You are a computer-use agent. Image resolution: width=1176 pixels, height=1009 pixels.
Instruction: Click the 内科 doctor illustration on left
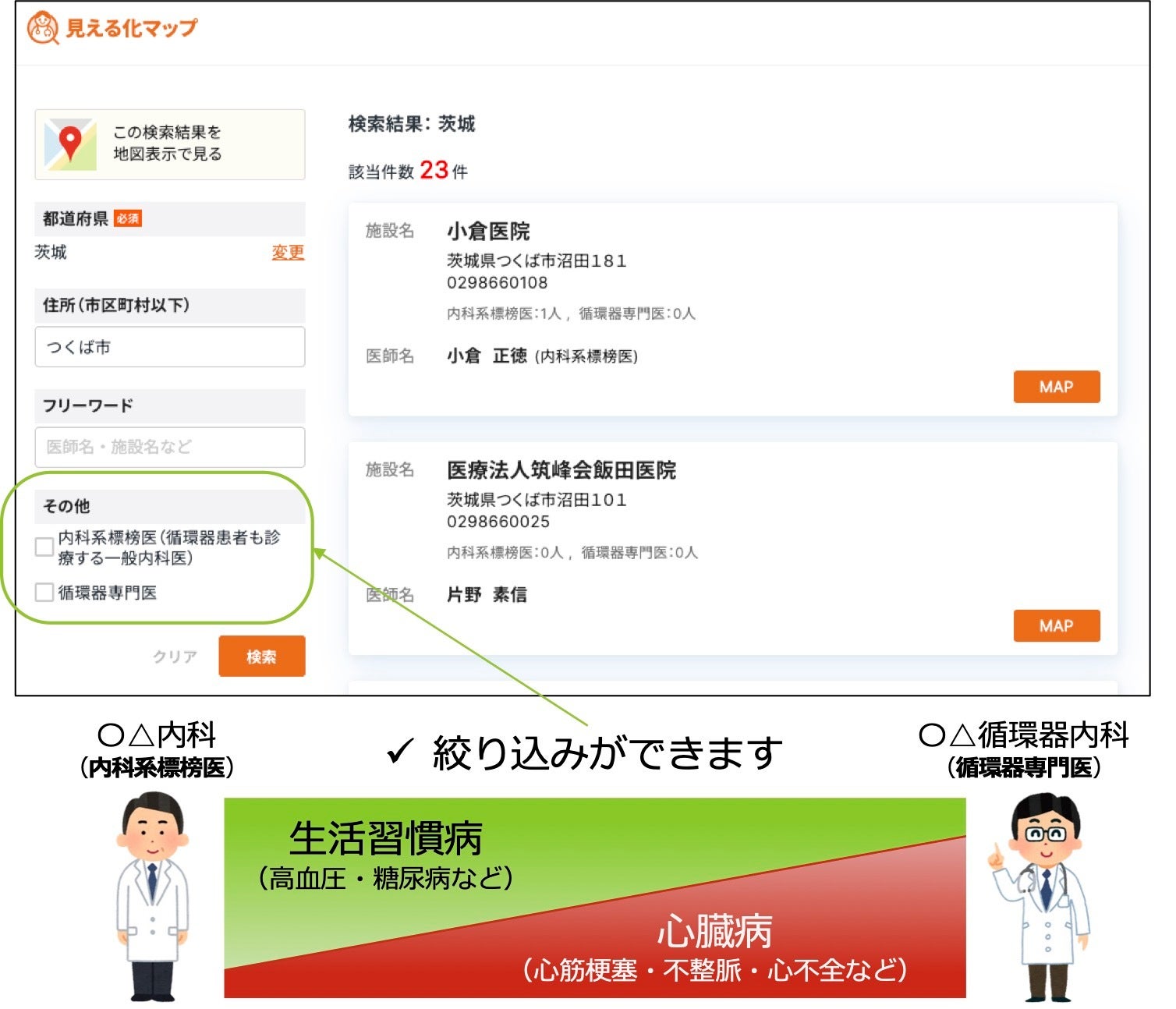[153, 897]
